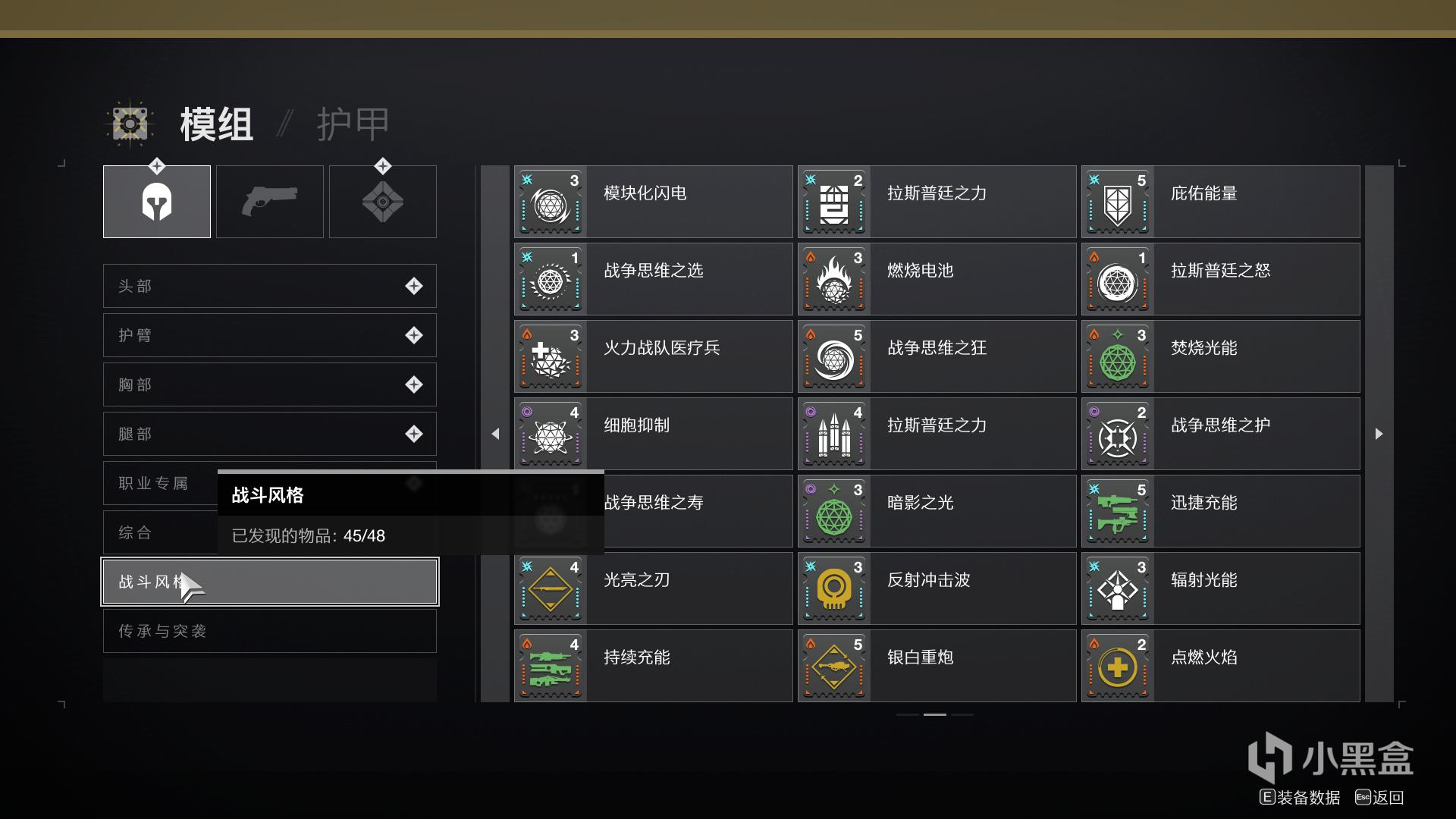Screen dimensions: 1456x819
Task: Click the 模块化闪电 mod icon
Action: 551,202
